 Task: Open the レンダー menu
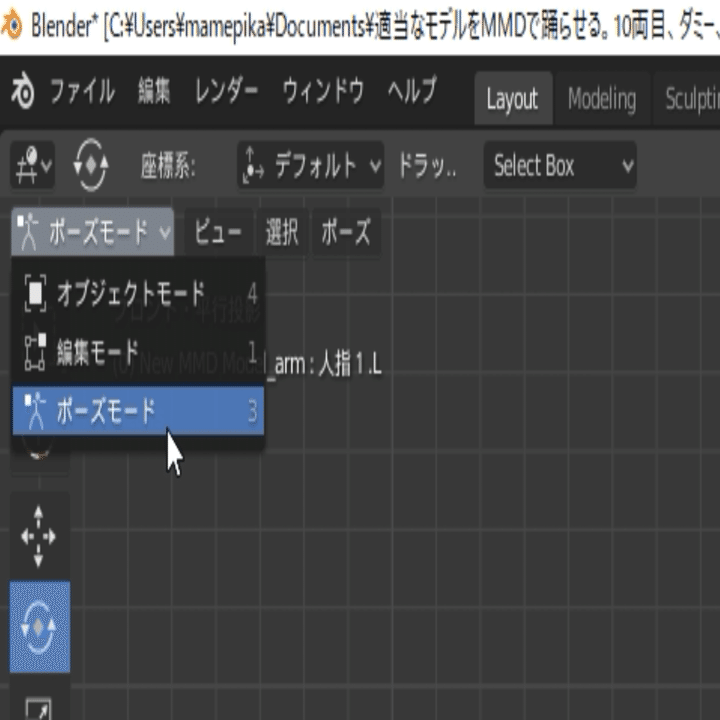coord(226,91)
